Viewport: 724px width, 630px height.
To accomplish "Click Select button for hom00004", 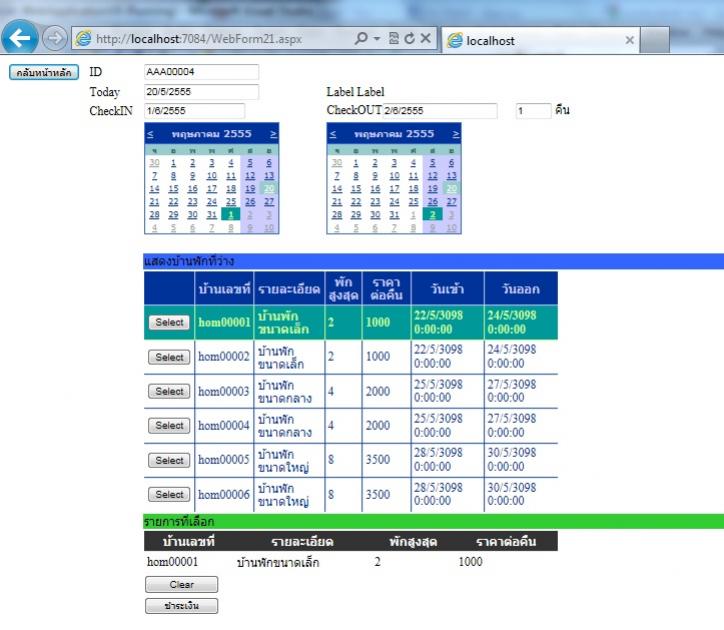I will click(169, 425).
